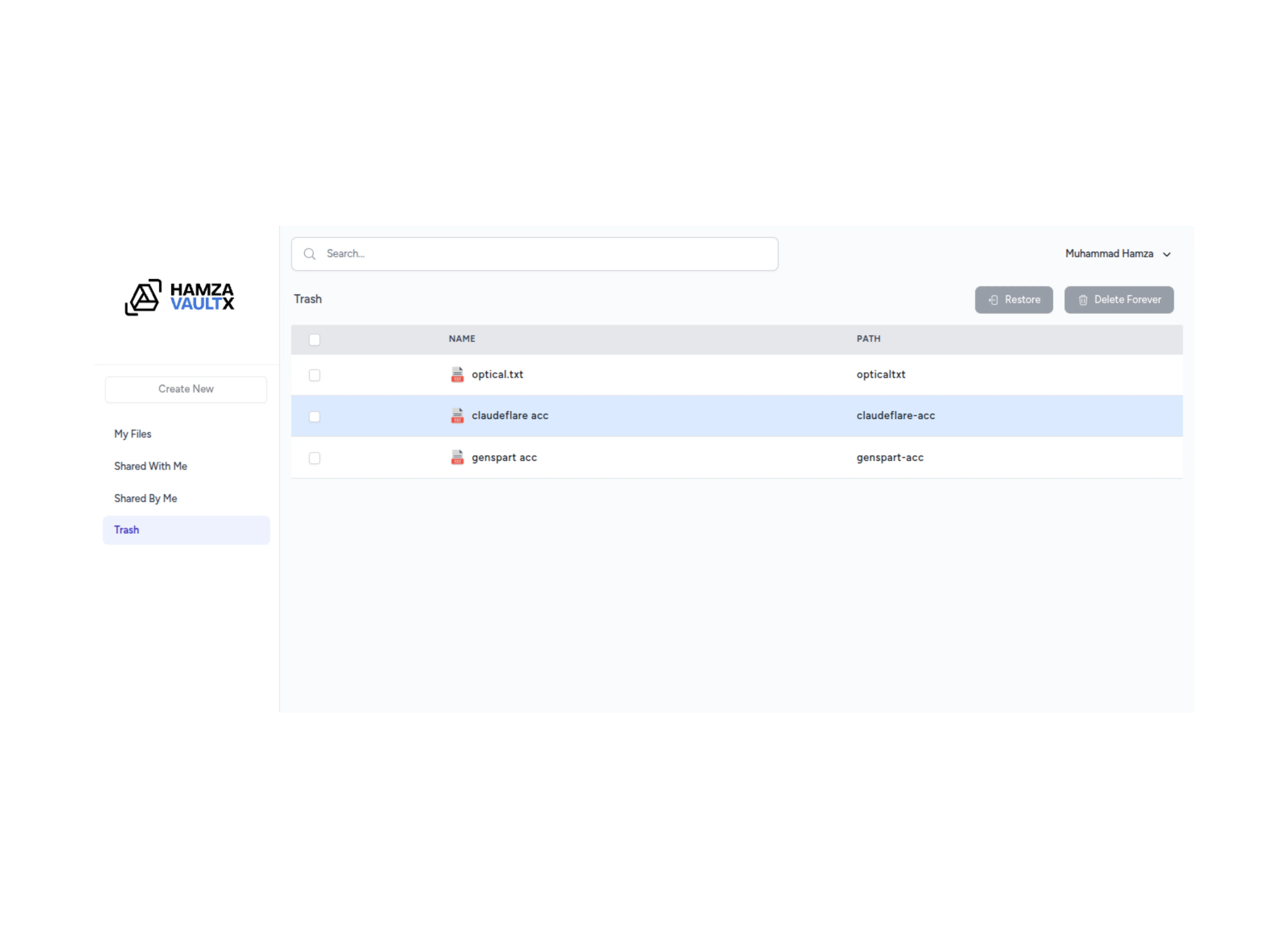1288x938 pixels.
Task: Click the genspart-acc path cell
Action: [890, 458]
